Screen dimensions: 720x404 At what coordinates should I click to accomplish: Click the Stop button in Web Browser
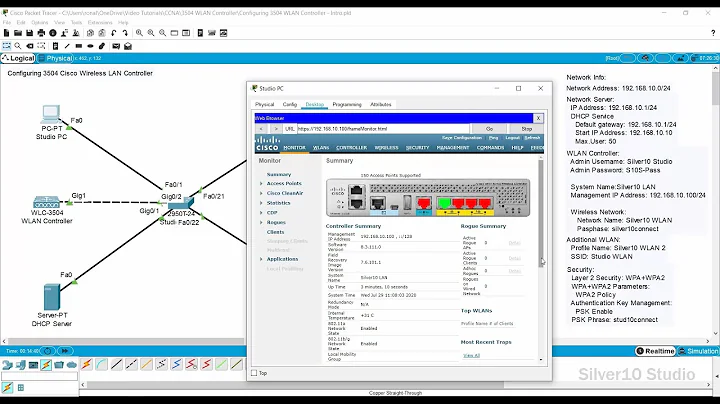pos(526,129)
